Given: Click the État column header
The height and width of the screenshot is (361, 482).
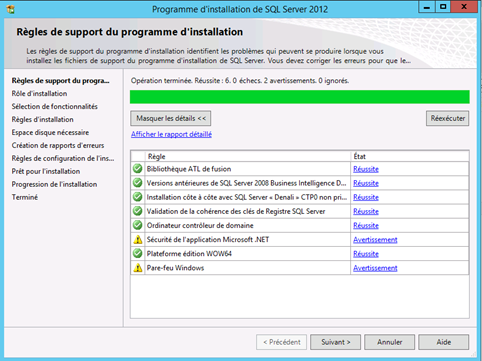Looking at the screenshot, I should pos(410,156).
